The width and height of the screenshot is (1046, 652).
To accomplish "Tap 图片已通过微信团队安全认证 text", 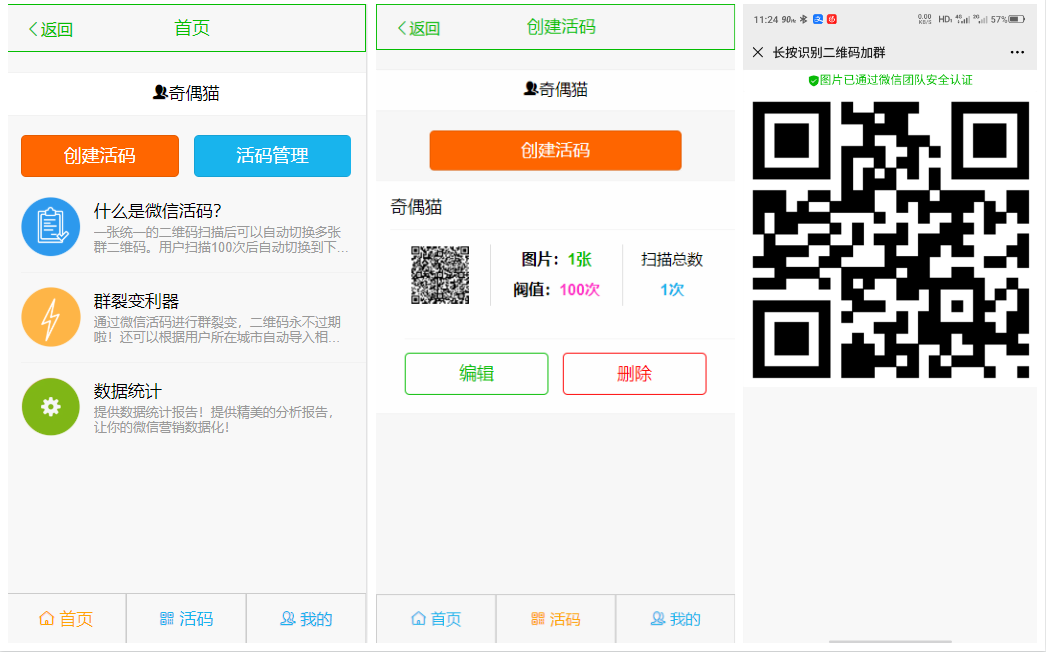I will pos(896,80).
